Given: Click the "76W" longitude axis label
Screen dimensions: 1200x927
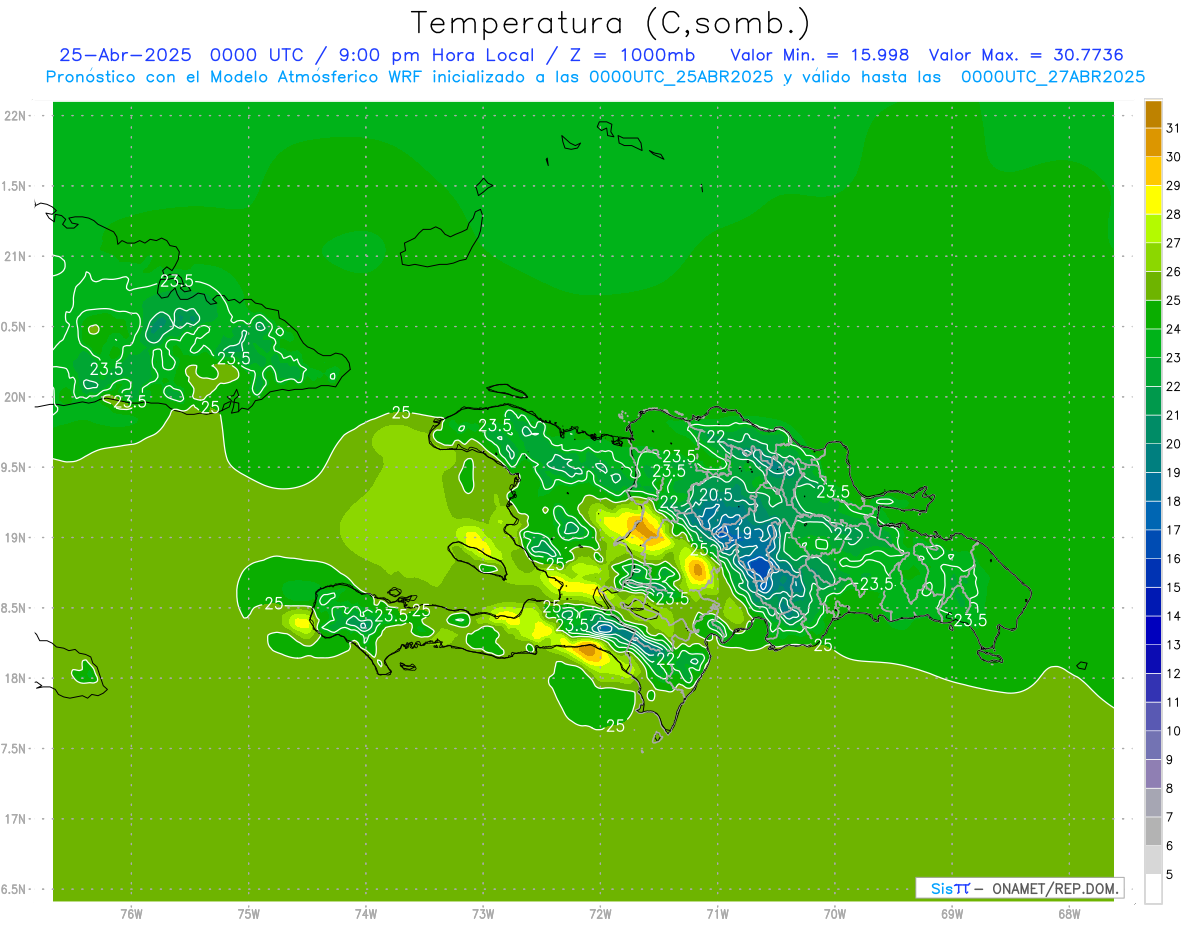Looking at the screenshot, I should (131, 913).
